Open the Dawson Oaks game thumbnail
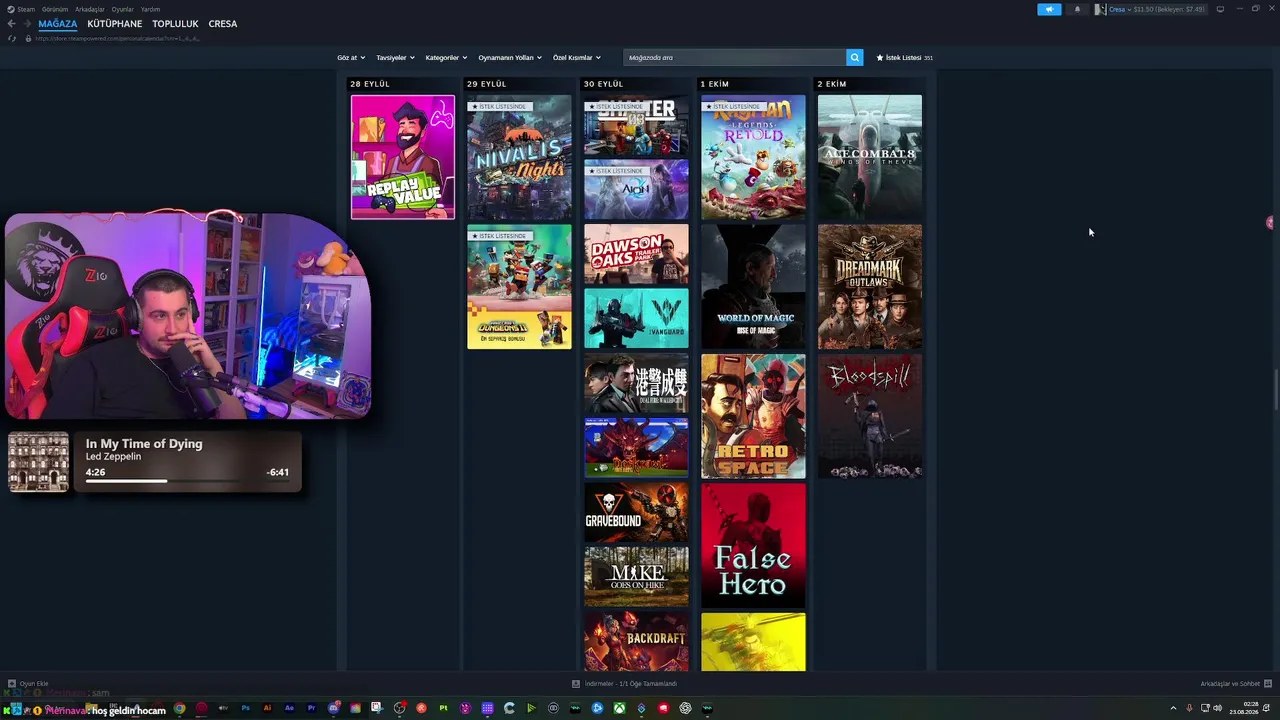This screenshot has height=720, width=1280. [x=636, y=254]
